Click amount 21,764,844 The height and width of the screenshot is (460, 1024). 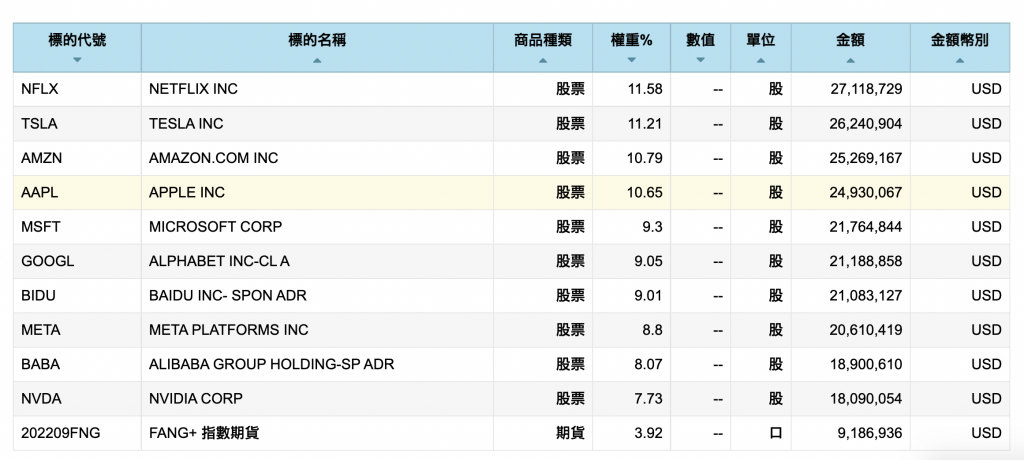point(867,227)
